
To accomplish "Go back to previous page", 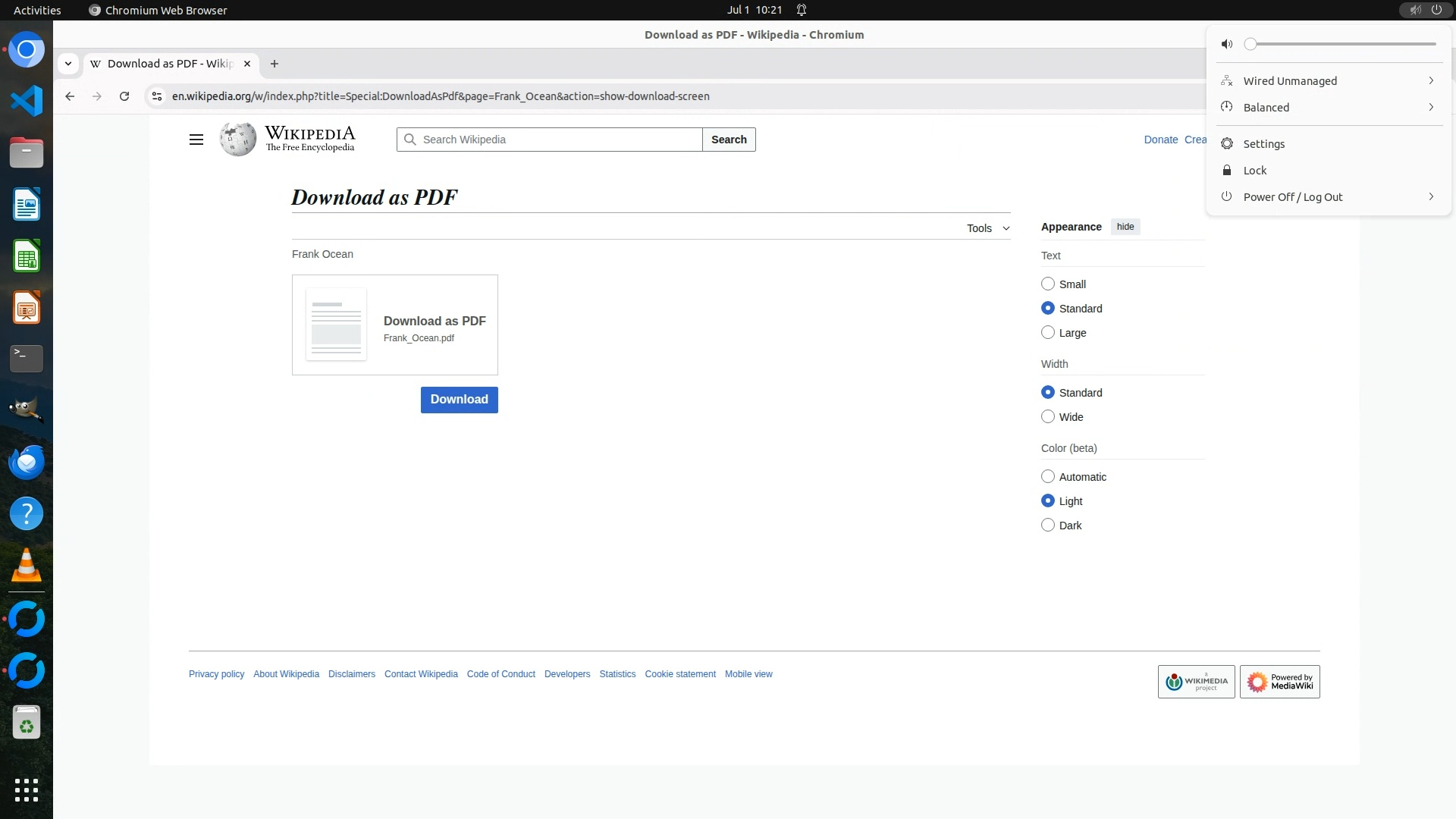I will click(x=70, y=96).
